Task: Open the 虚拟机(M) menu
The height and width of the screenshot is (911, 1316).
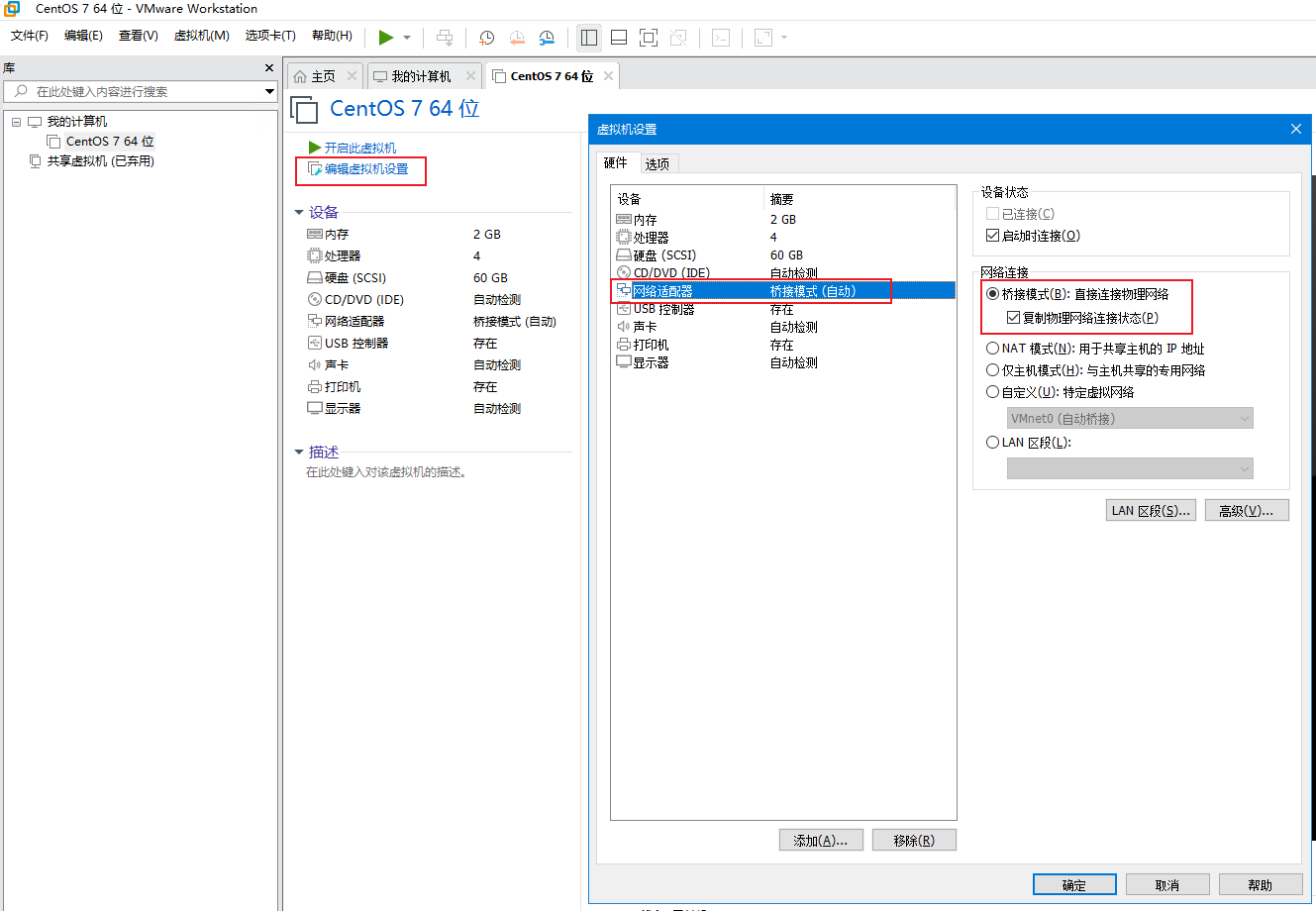Action: pyautogui.click(x=201, y=36)
